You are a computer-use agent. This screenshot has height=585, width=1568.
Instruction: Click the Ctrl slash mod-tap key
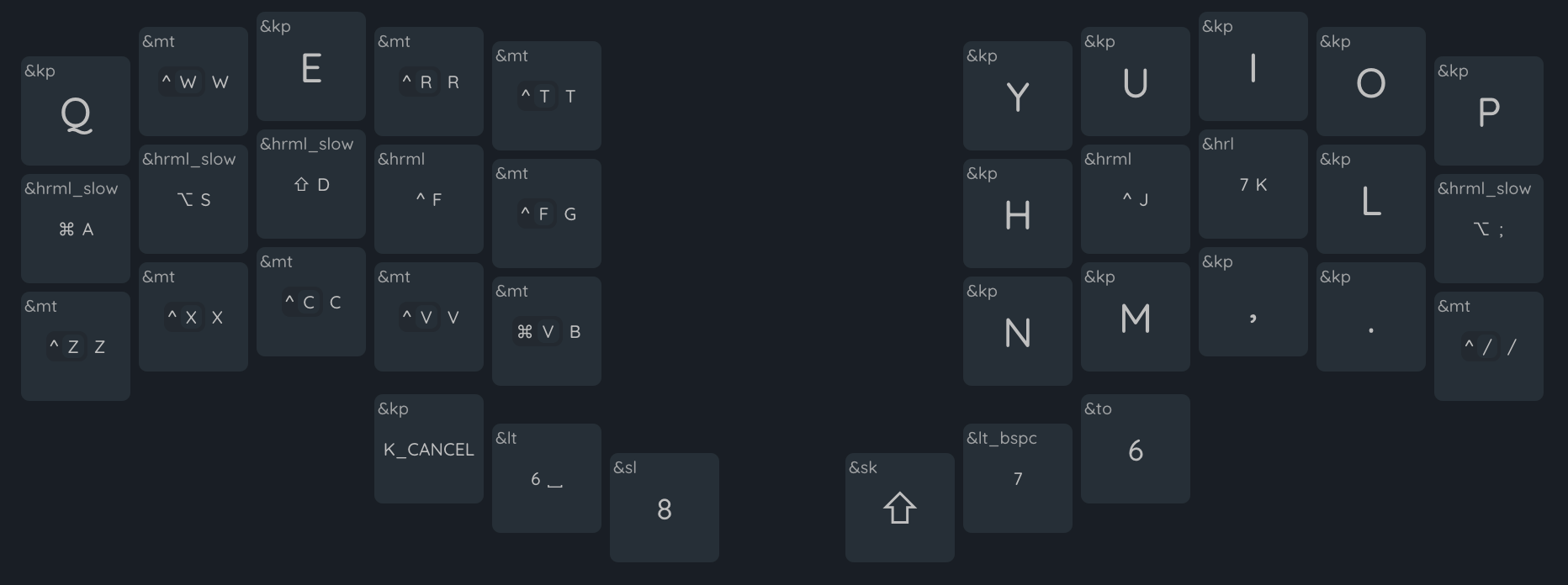(1489, 346)
